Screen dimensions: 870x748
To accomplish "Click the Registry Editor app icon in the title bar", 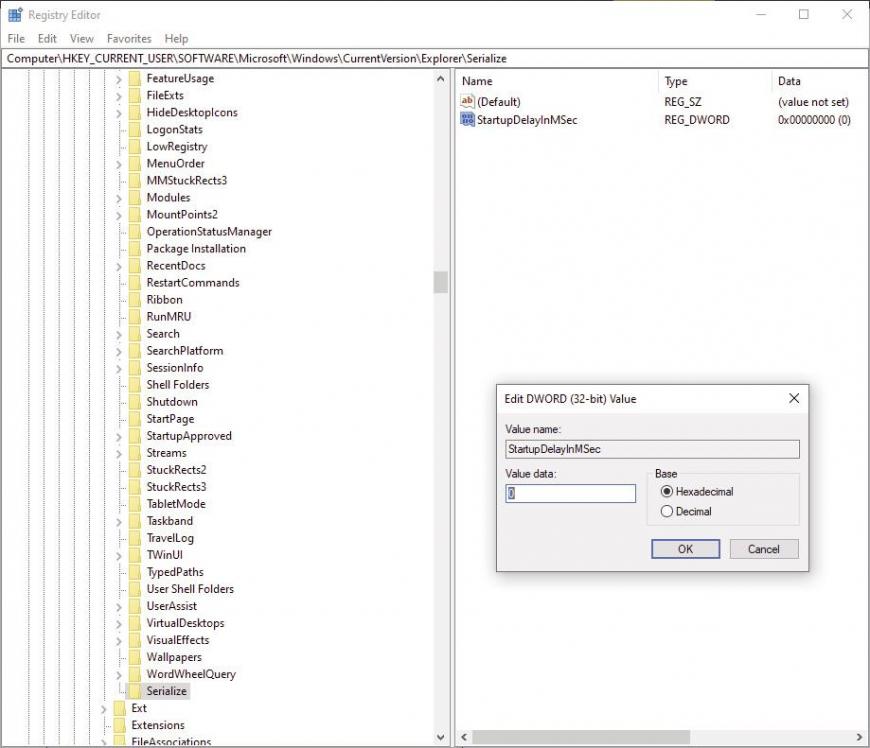I will pos(15,14).
